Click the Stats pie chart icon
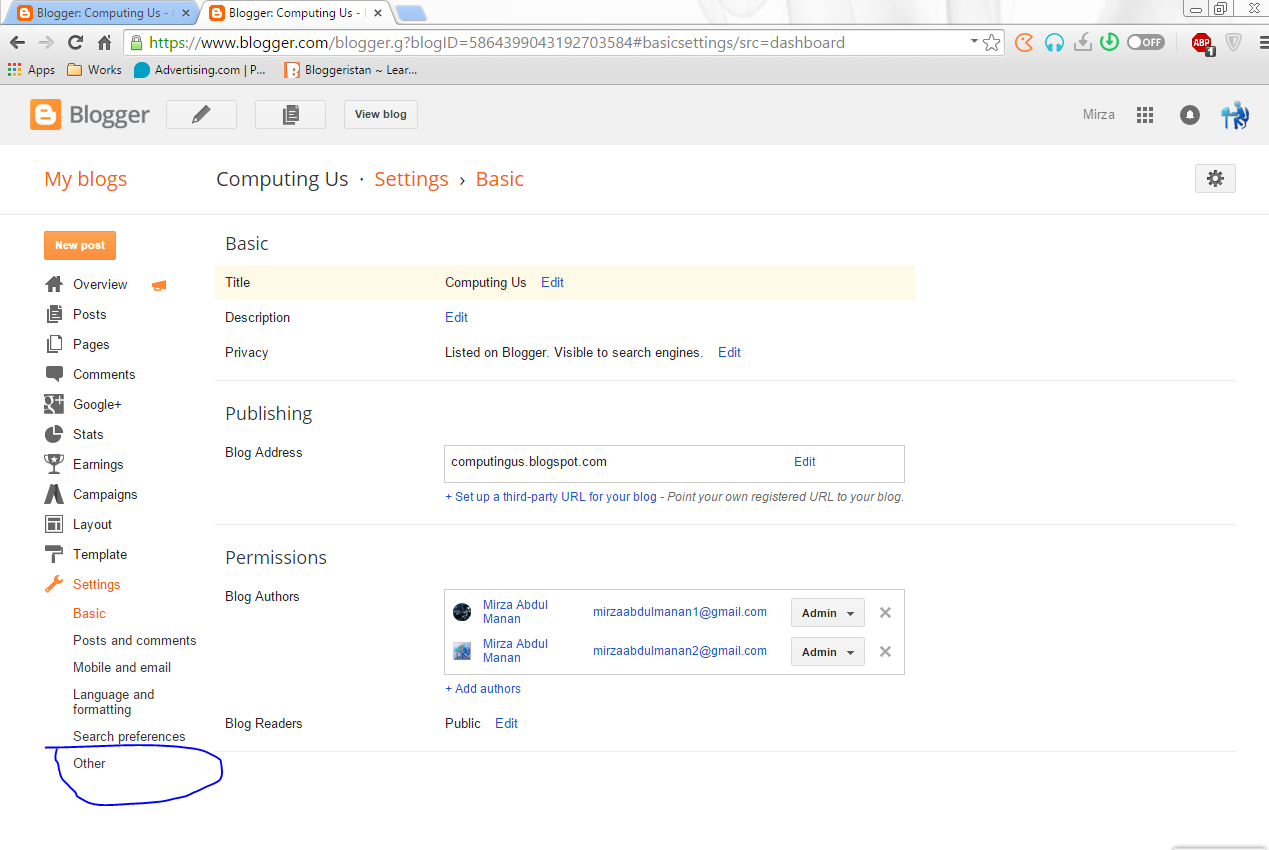1269x850 pixels. [x=54, y=434]
